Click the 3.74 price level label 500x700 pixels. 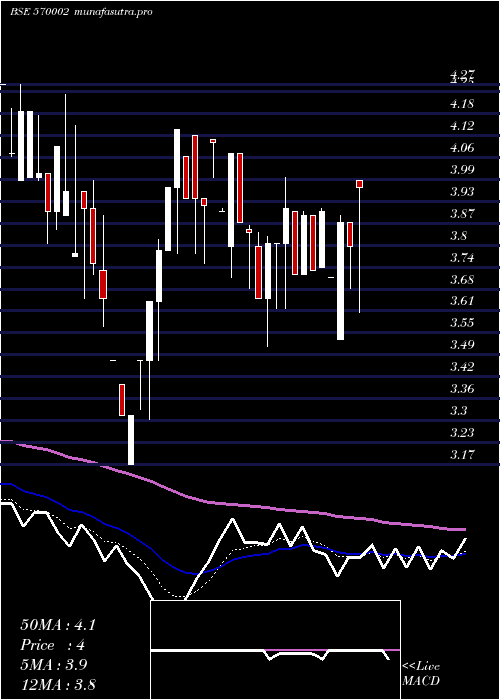(x=462, y=258)
